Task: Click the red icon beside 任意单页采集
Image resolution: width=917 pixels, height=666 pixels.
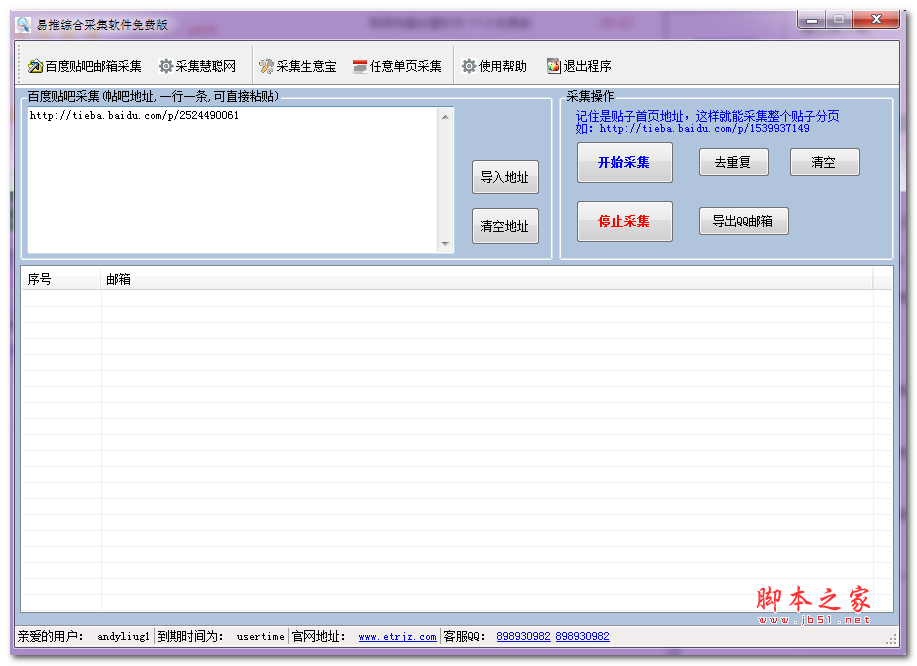Action: coord(360,66)
